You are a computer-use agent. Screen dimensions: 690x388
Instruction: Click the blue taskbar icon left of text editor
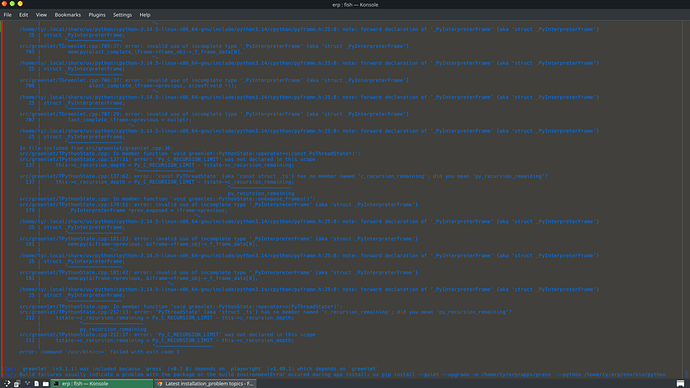[27, 384]
